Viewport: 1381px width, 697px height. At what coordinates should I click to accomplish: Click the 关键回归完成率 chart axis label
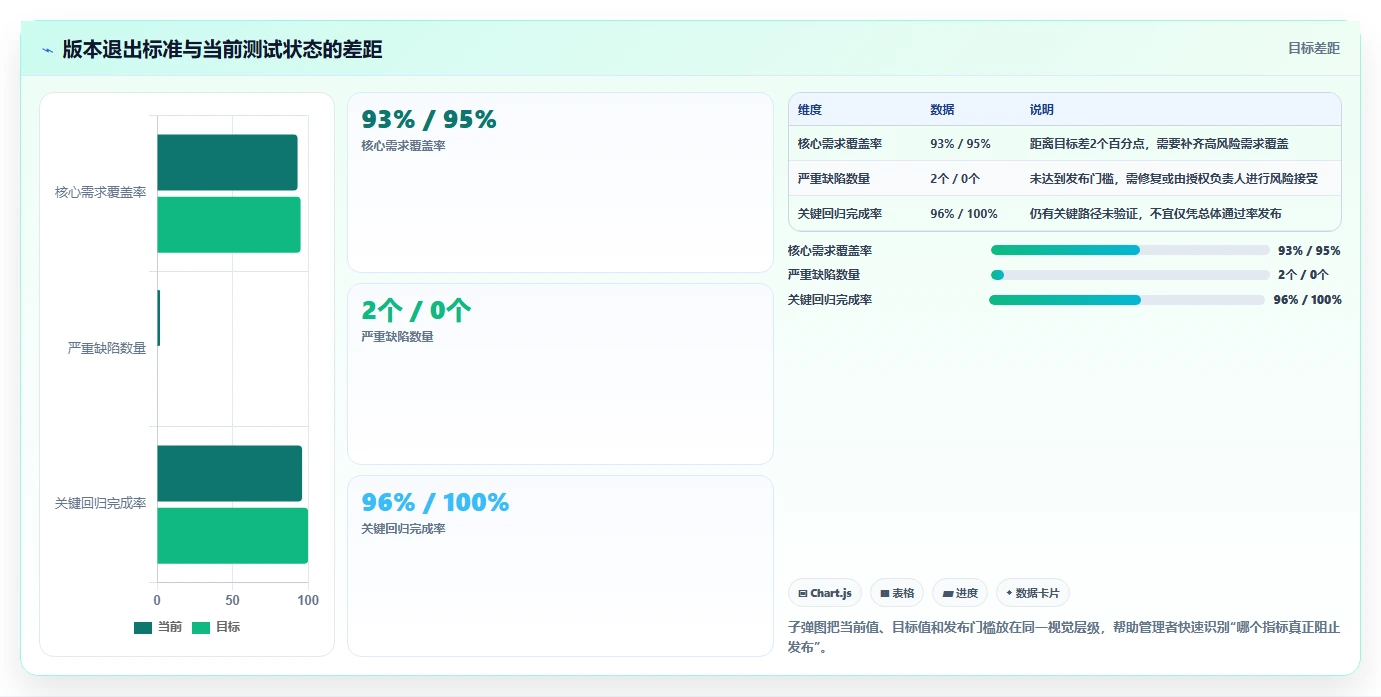click(101, 504)
